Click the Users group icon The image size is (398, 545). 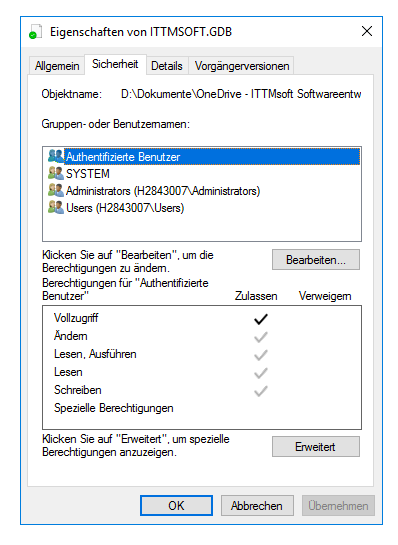[x=56, y=208]
